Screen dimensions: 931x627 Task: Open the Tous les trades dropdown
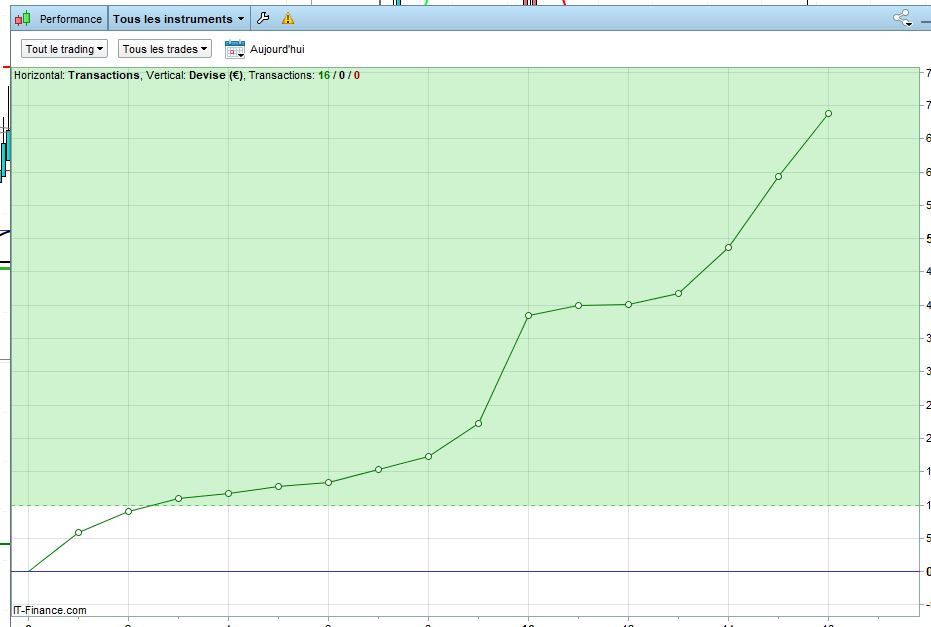coord(165,49)
